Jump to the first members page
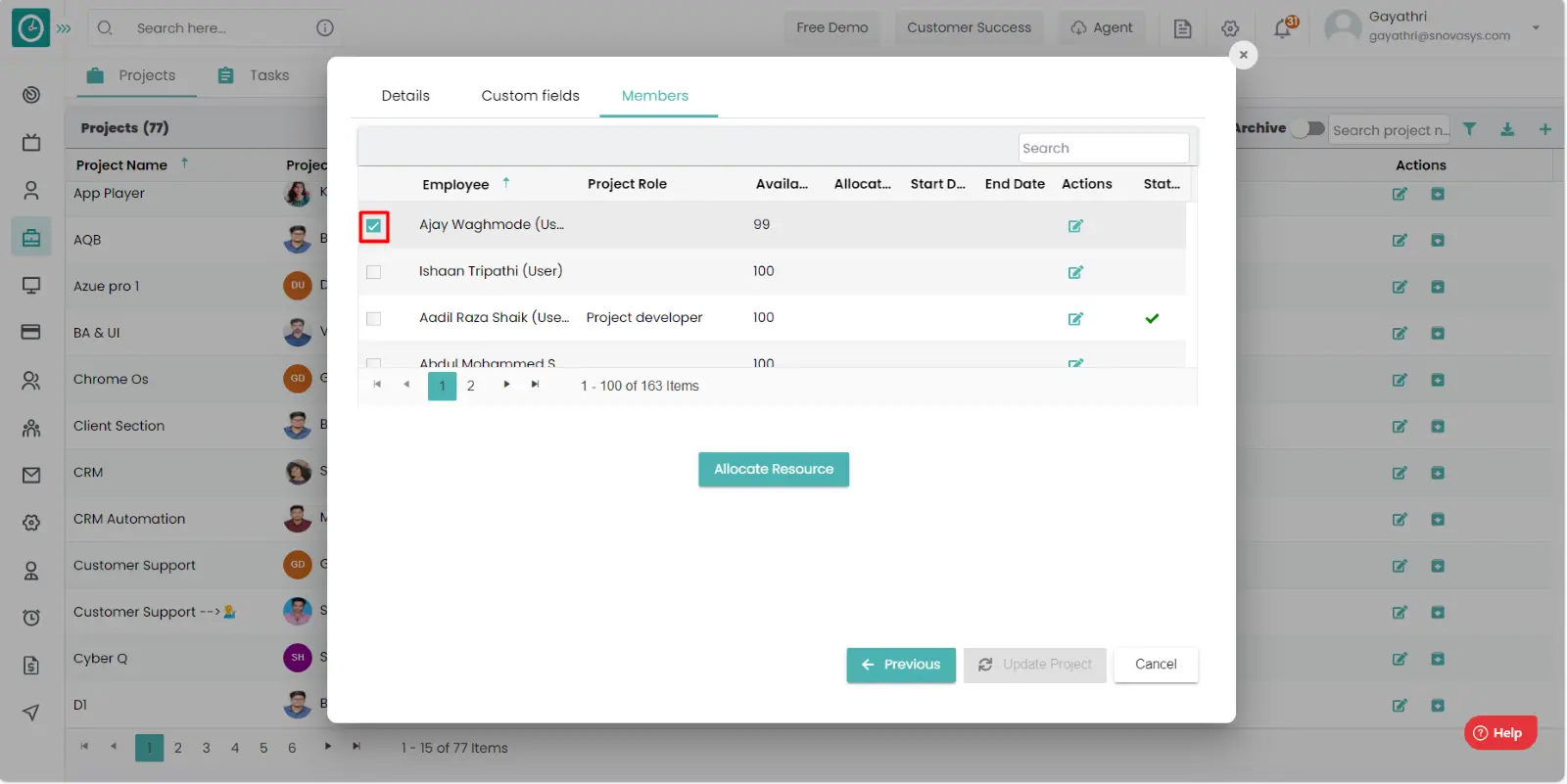The width and height of the screenshot is (1567, 784). 377,385
